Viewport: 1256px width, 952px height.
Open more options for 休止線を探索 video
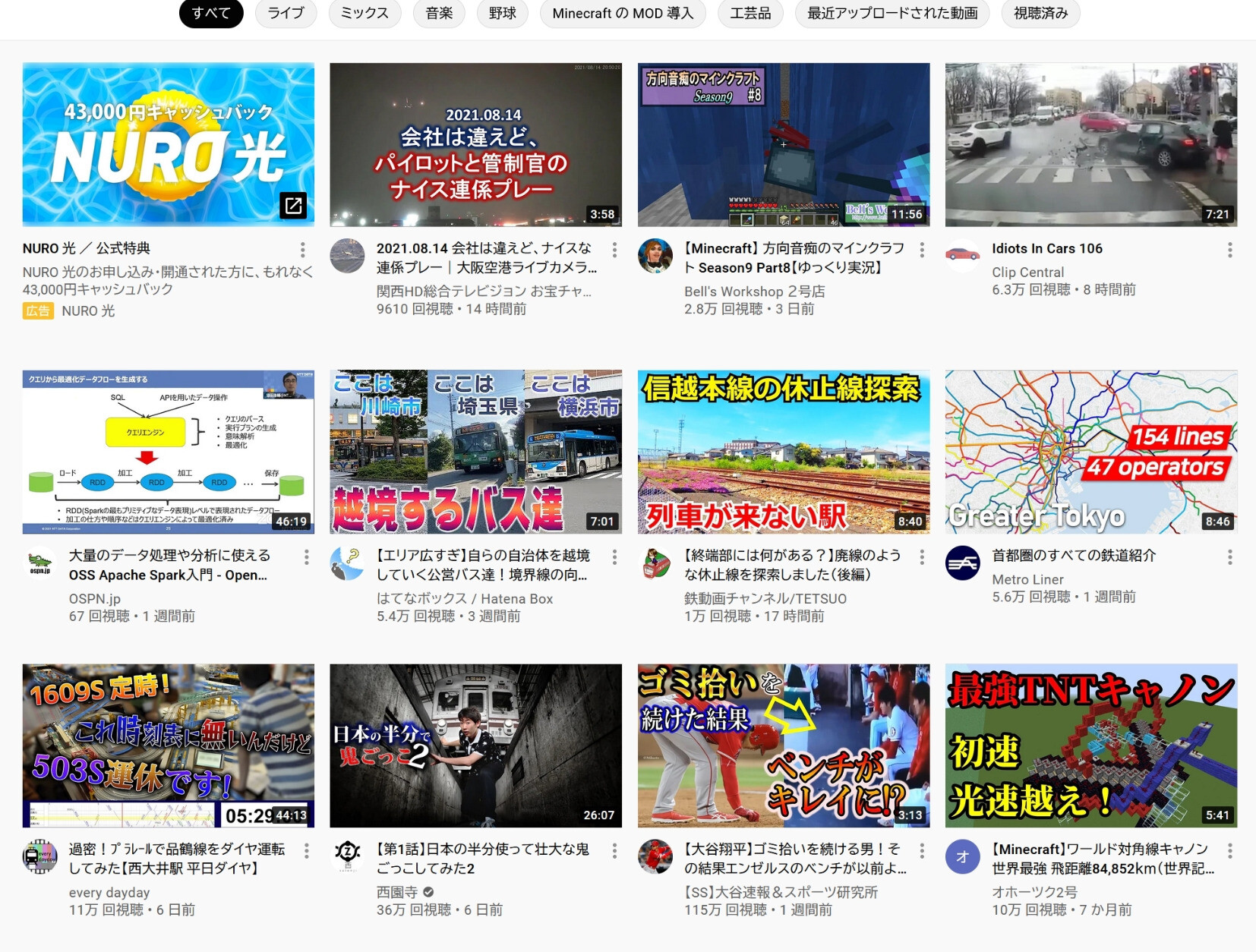coord(922,557)
